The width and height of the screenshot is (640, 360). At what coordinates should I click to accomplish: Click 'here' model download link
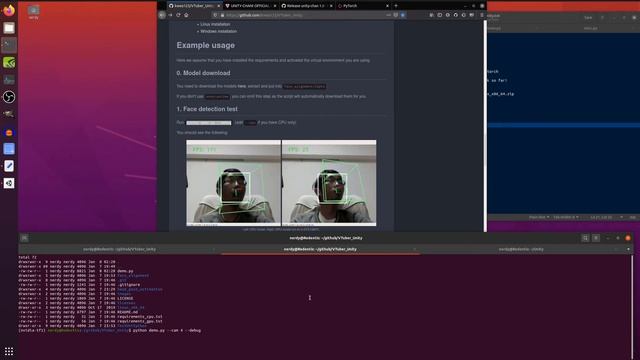[242, 86]
